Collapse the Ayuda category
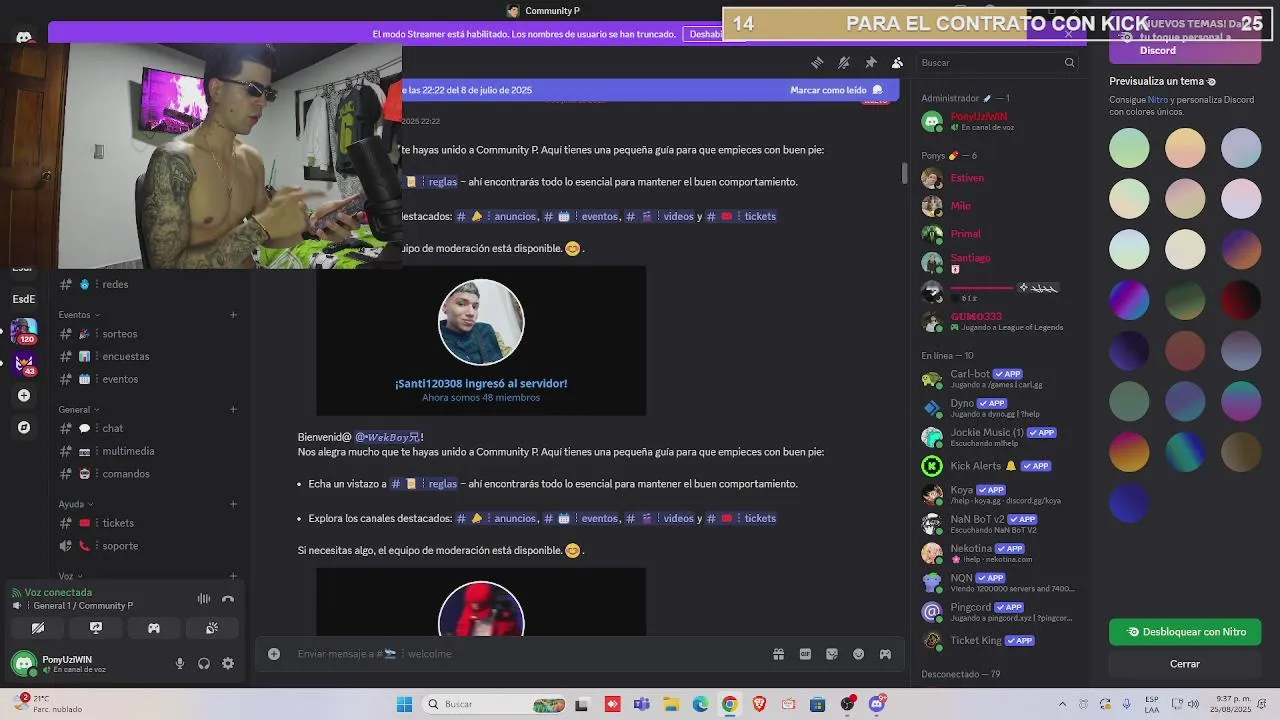This screenshot has width=1280, height=720. coord(76,505)
